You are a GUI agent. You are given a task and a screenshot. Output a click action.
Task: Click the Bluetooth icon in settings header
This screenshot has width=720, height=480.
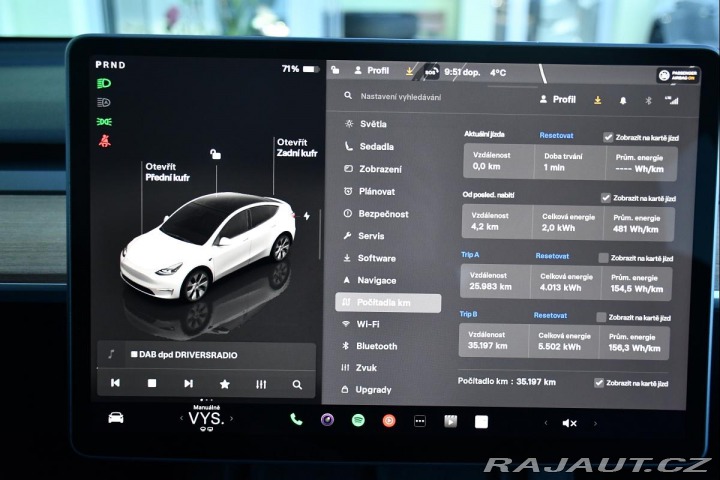648,100
